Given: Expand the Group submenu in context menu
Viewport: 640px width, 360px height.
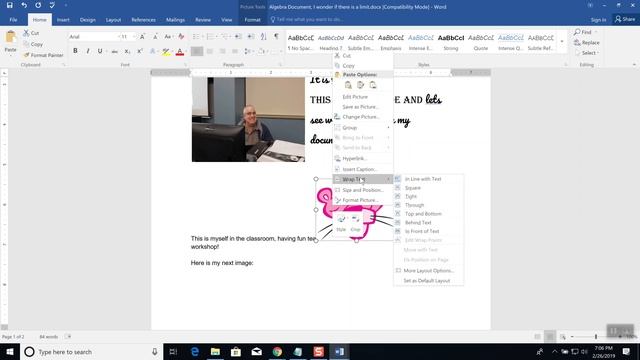Looking at the screenshot, I should [363, 128].
